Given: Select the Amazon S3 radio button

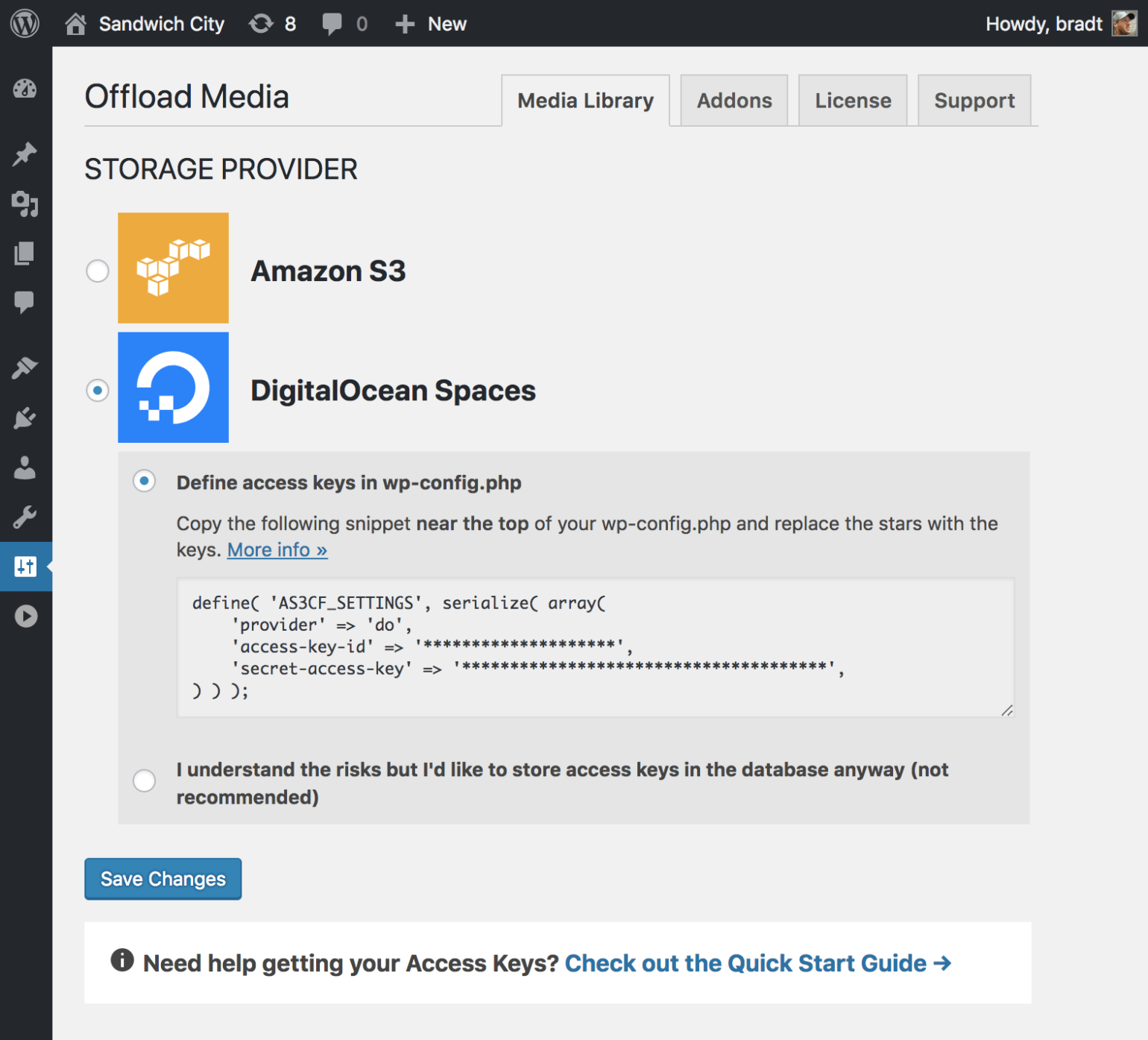Looking at the screenshot, I should pos(98,271).
